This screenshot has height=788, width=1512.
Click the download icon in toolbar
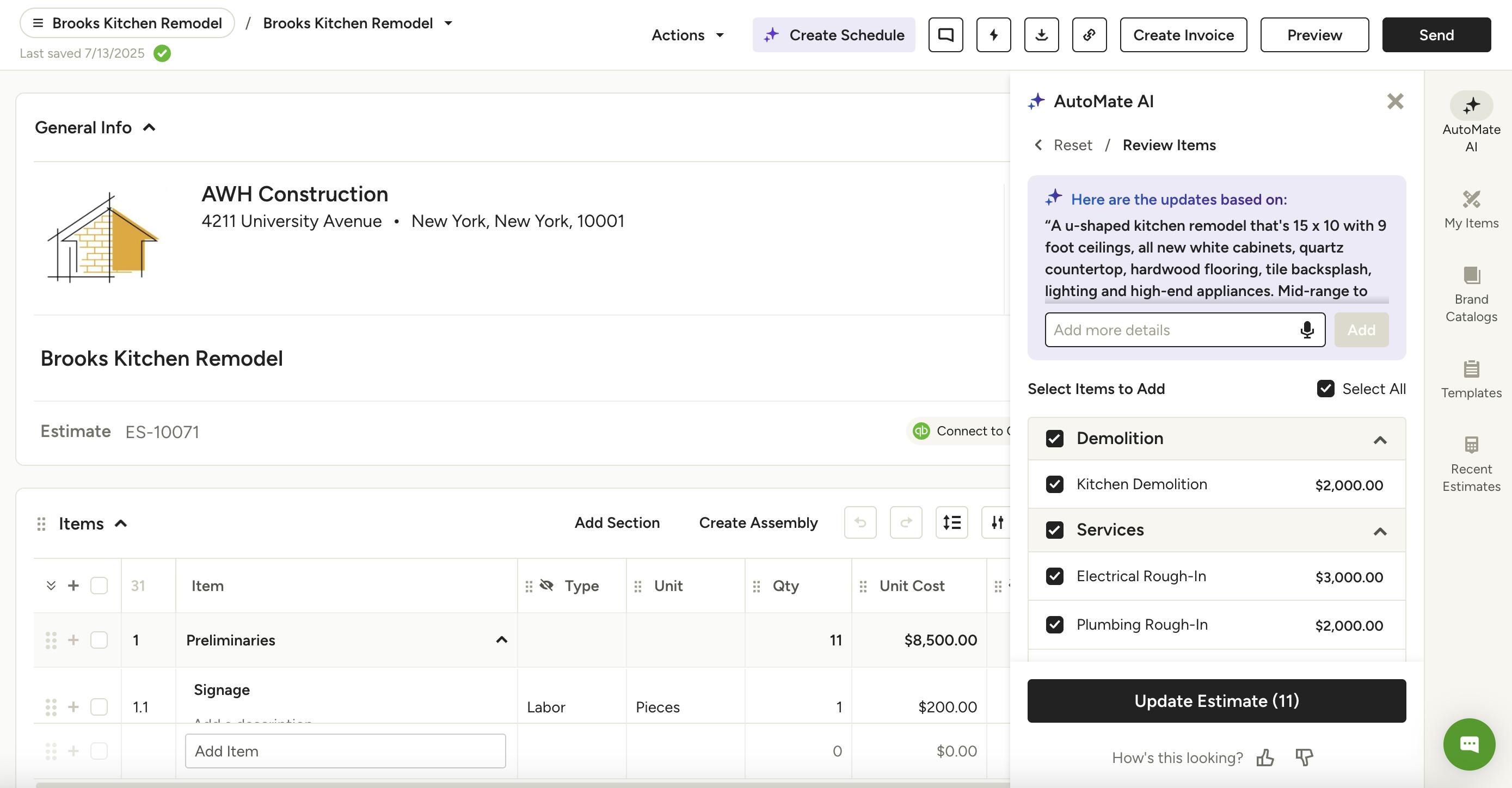tap(1041, 35)
